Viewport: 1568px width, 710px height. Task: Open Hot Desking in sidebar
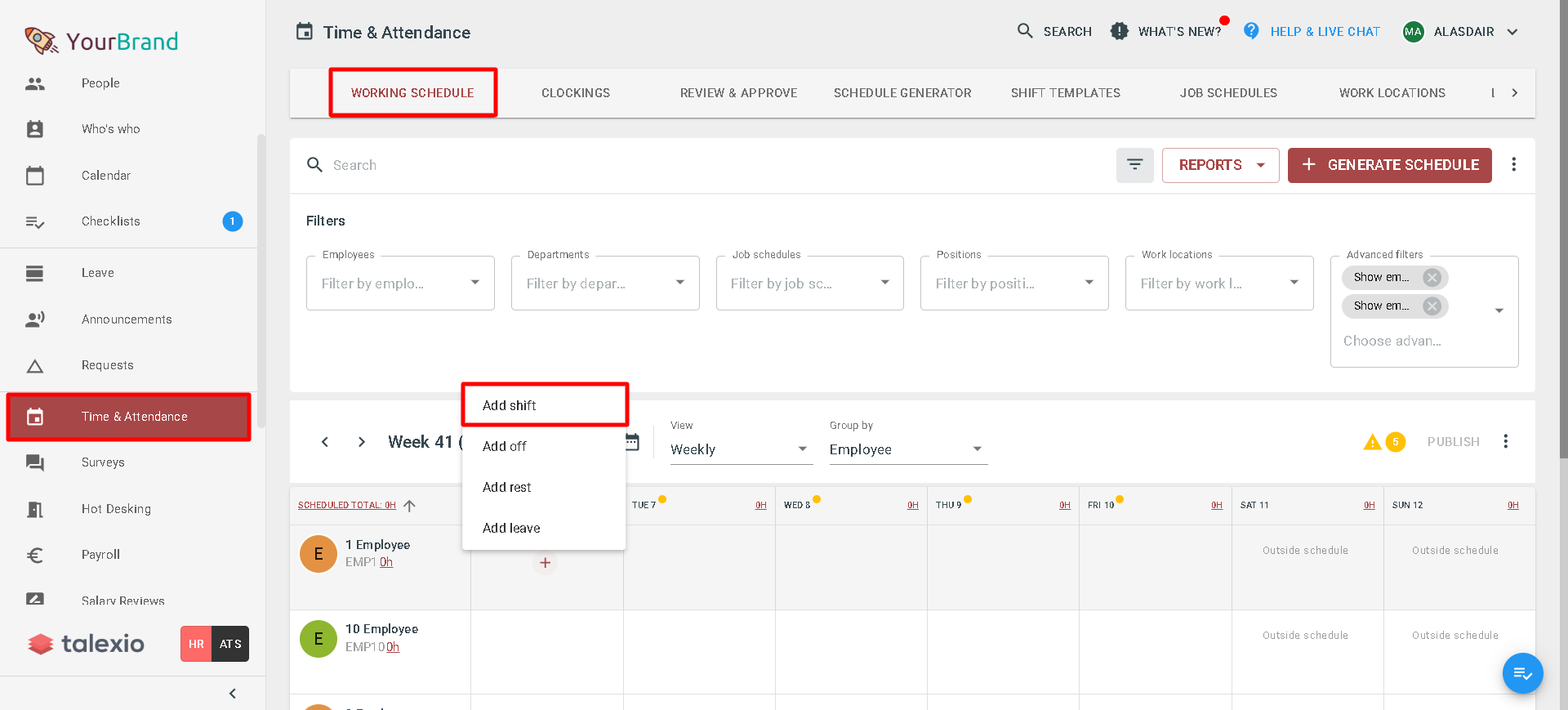[x=116, y=509]
